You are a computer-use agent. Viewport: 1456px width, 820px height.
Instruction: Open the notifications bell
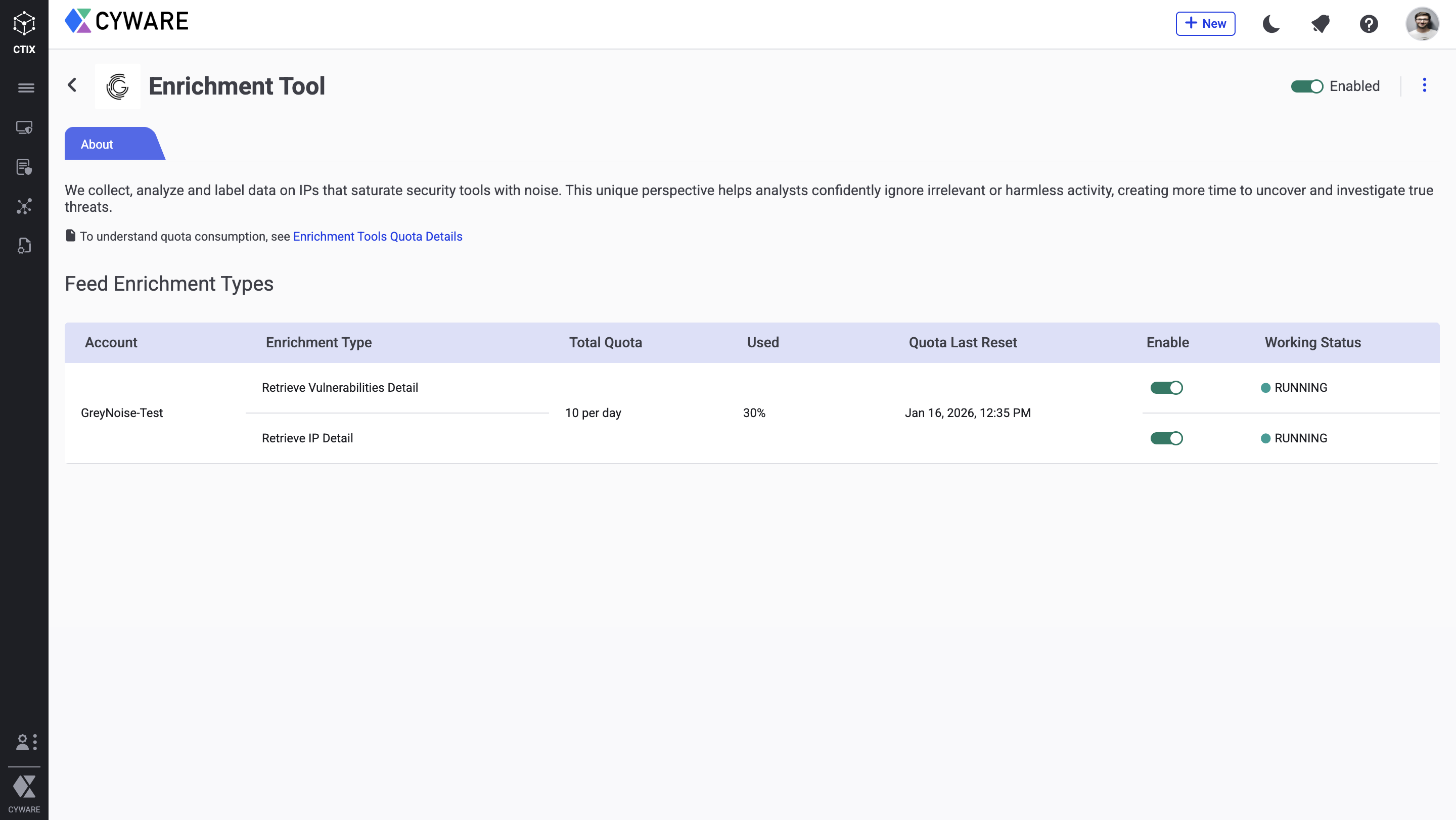pos(1320,24)
